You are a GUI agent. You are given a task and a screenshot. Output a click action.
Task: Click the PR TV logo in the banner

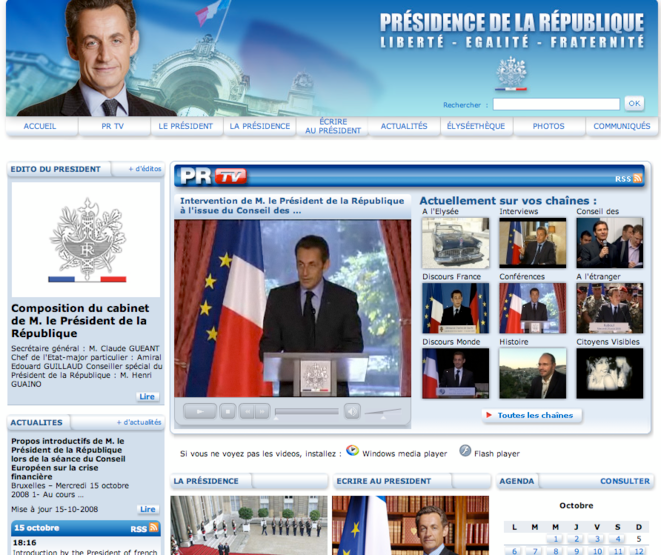[213, 176]
